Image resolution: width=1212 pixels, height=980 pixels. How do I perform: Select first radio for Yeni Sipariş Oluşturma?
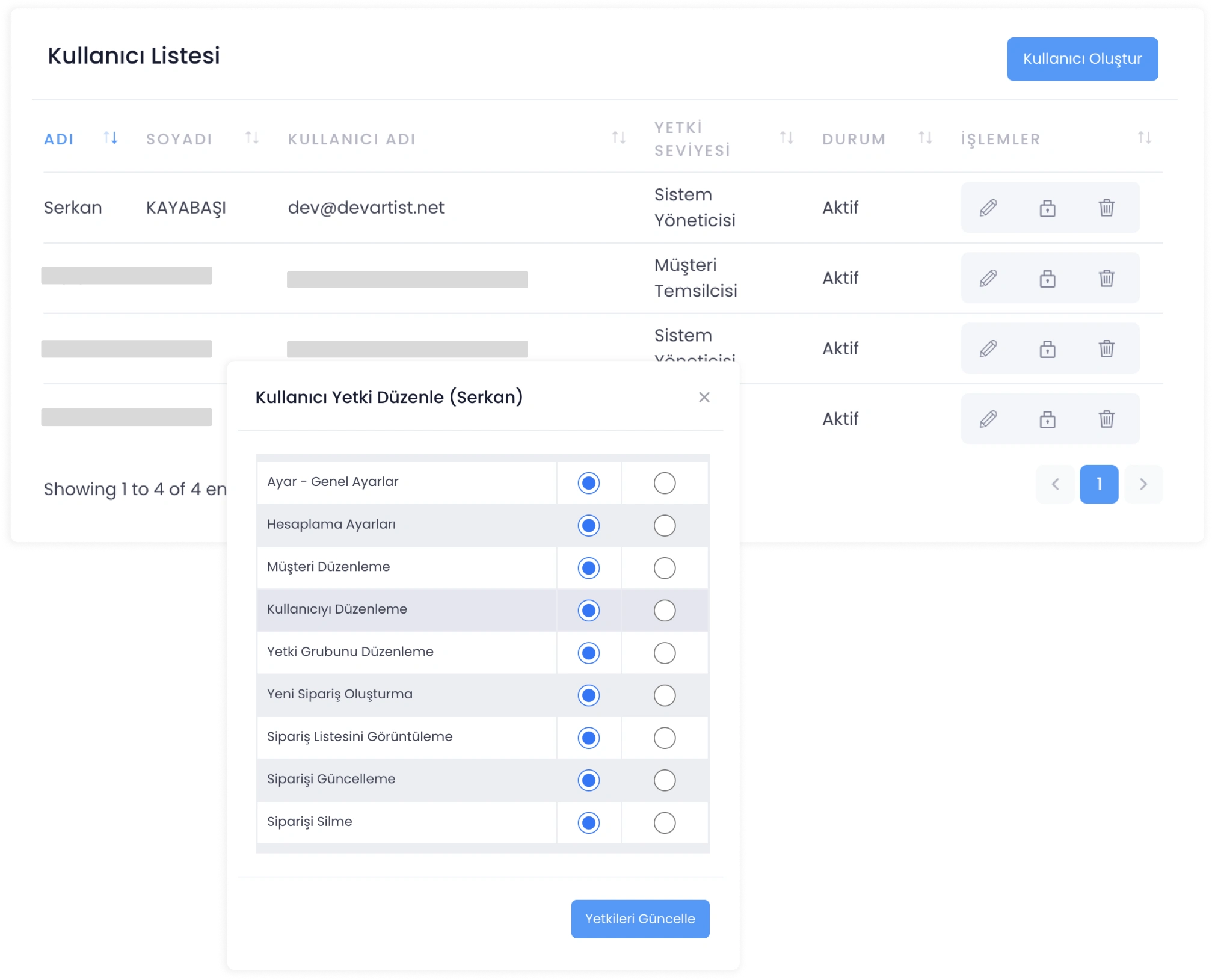tap(589, 695)
